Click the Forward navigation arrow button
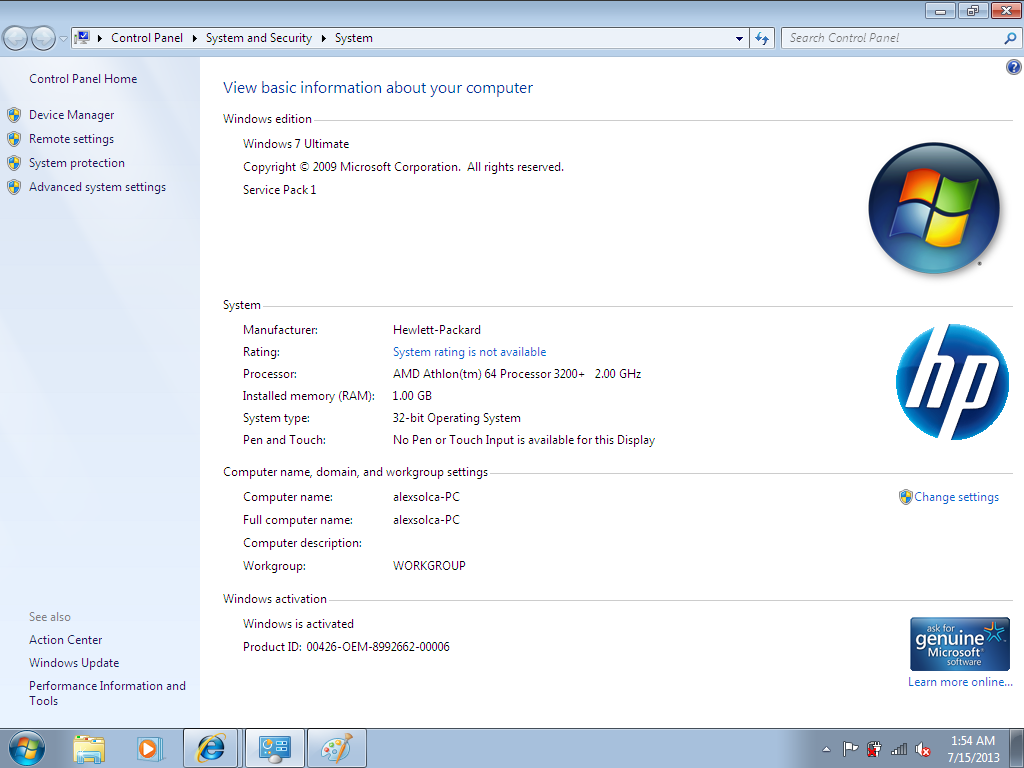 (43, 39)
